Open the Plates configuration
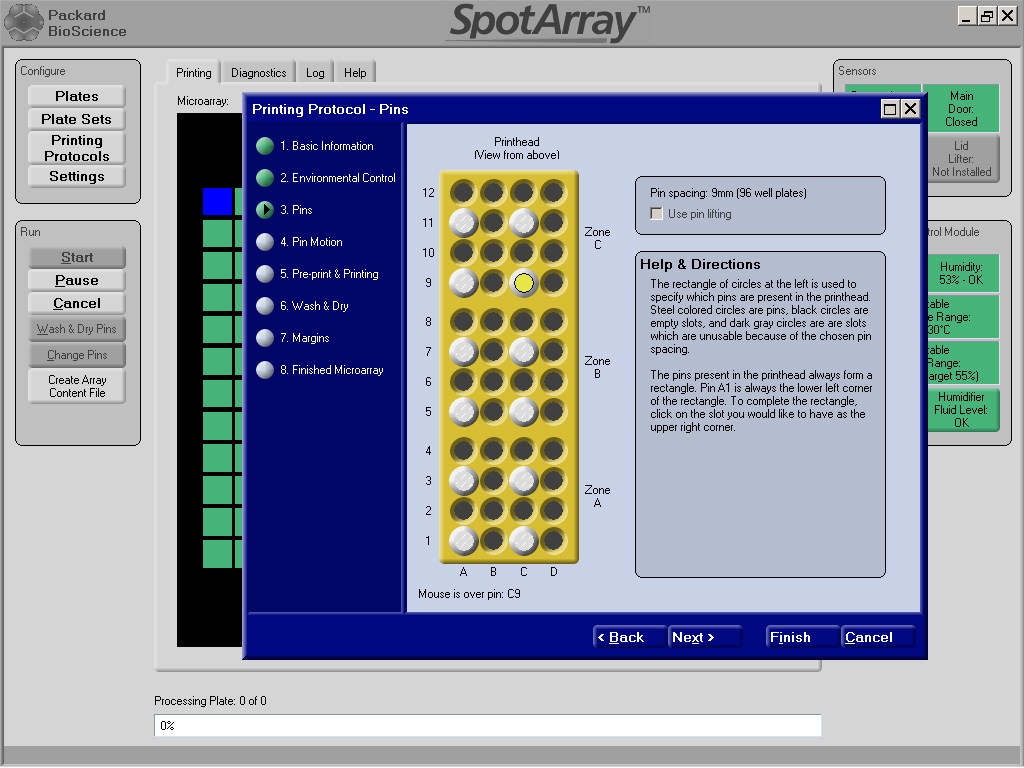The image size is (1024, 768). 76,96
